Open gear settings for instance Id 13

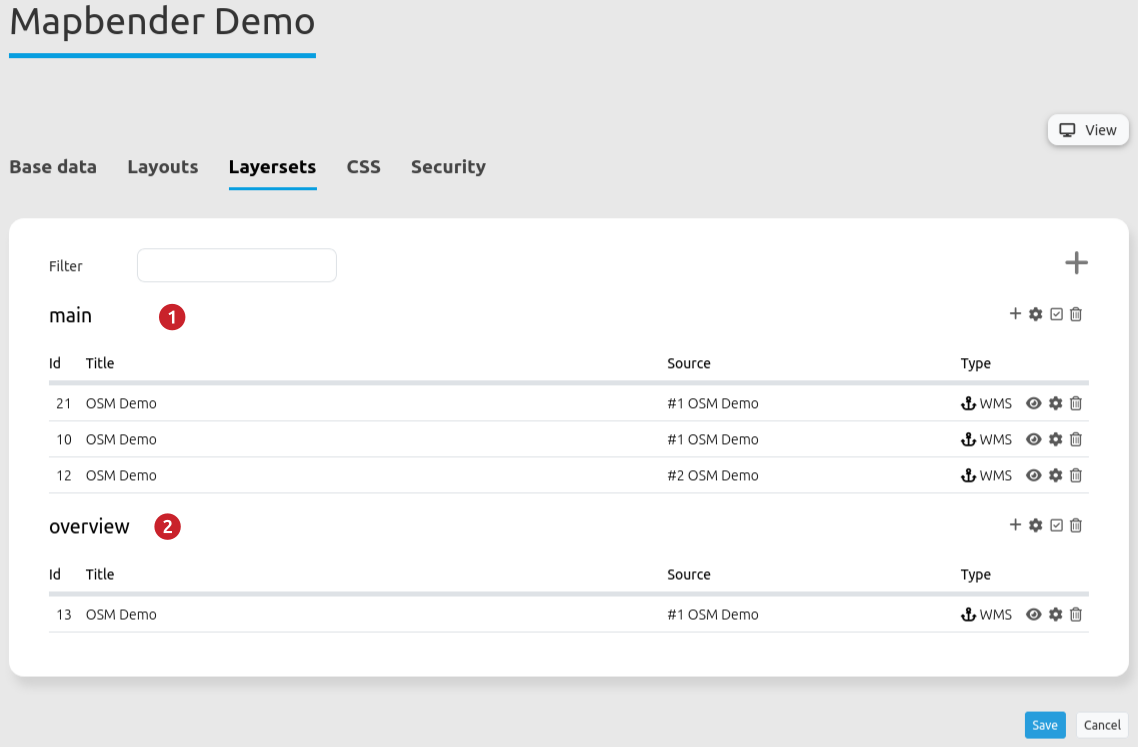(1055, 615)
